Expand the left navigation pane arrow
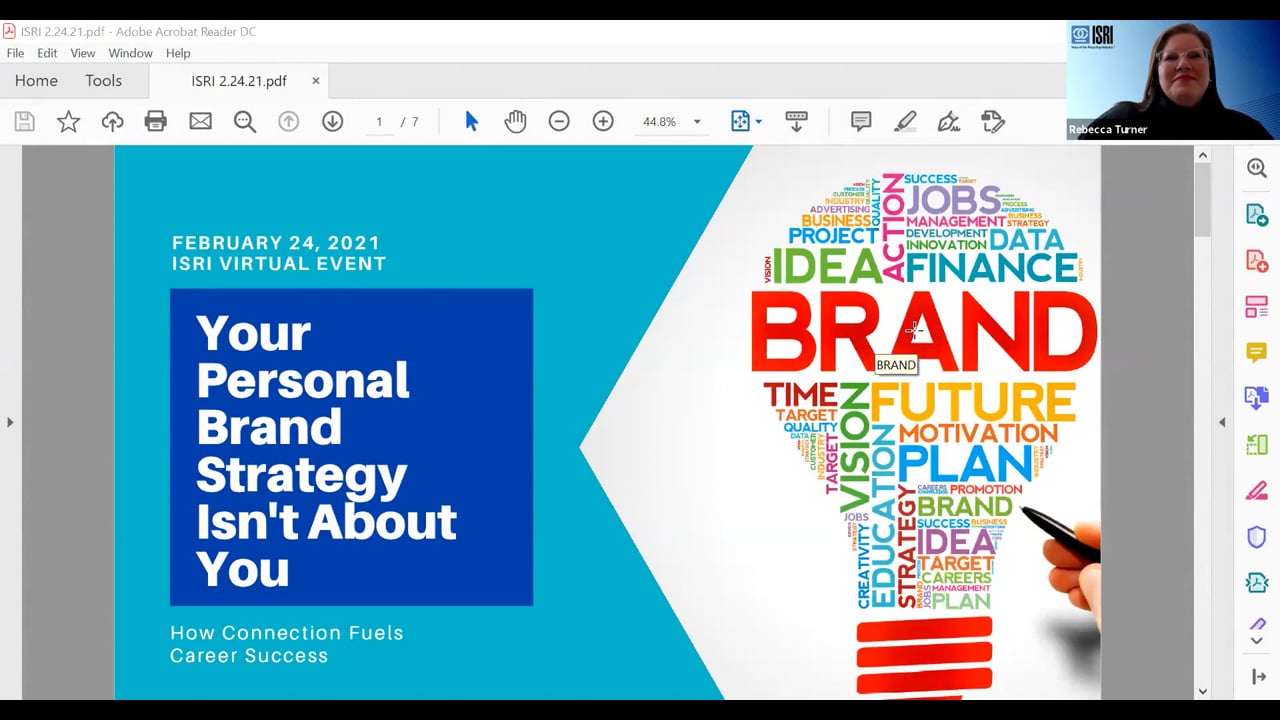 tap(10, 422)
